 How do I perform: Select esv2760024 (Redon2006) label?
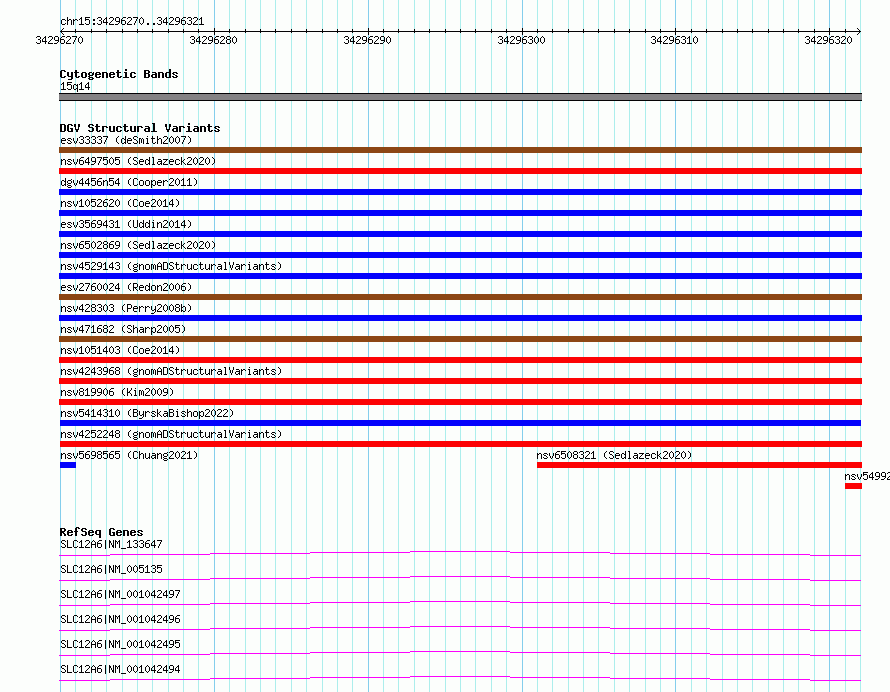(126, 287)
